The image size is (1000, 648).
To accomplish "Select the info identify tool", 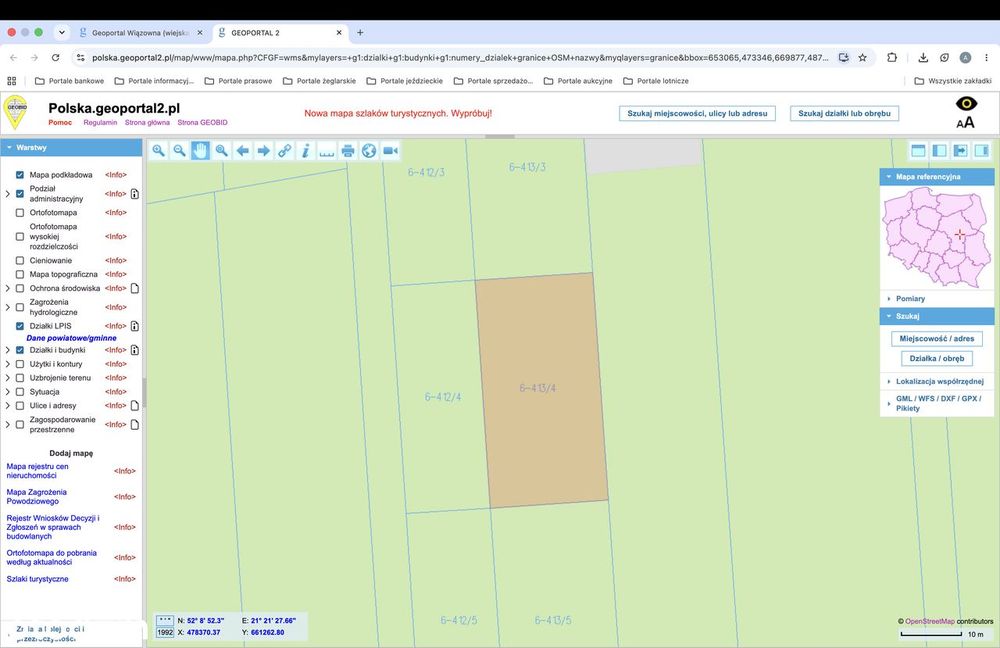I will tap(305, 151).
